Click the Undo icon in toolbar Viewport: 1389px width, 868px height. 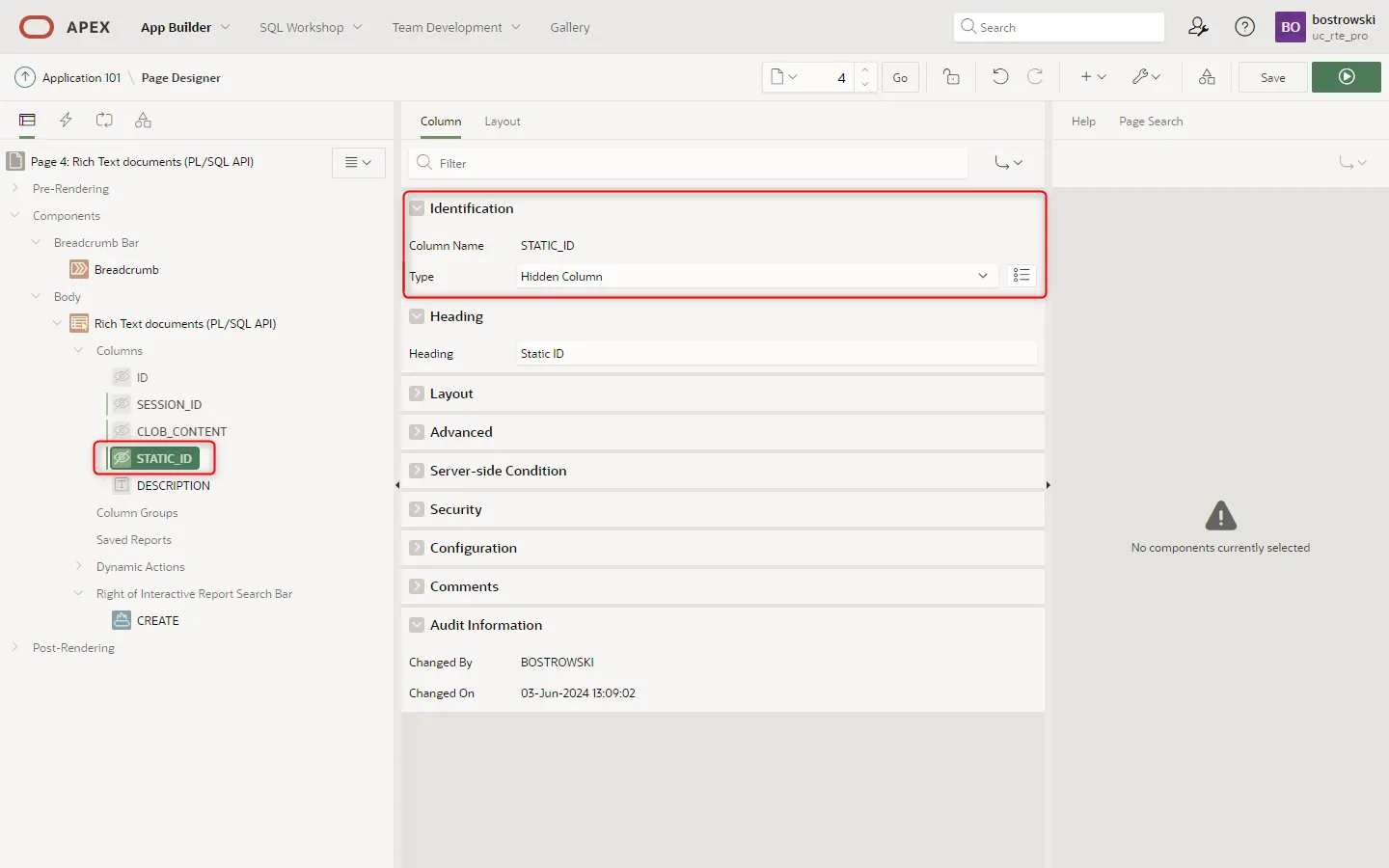(x=1000, y=77)
